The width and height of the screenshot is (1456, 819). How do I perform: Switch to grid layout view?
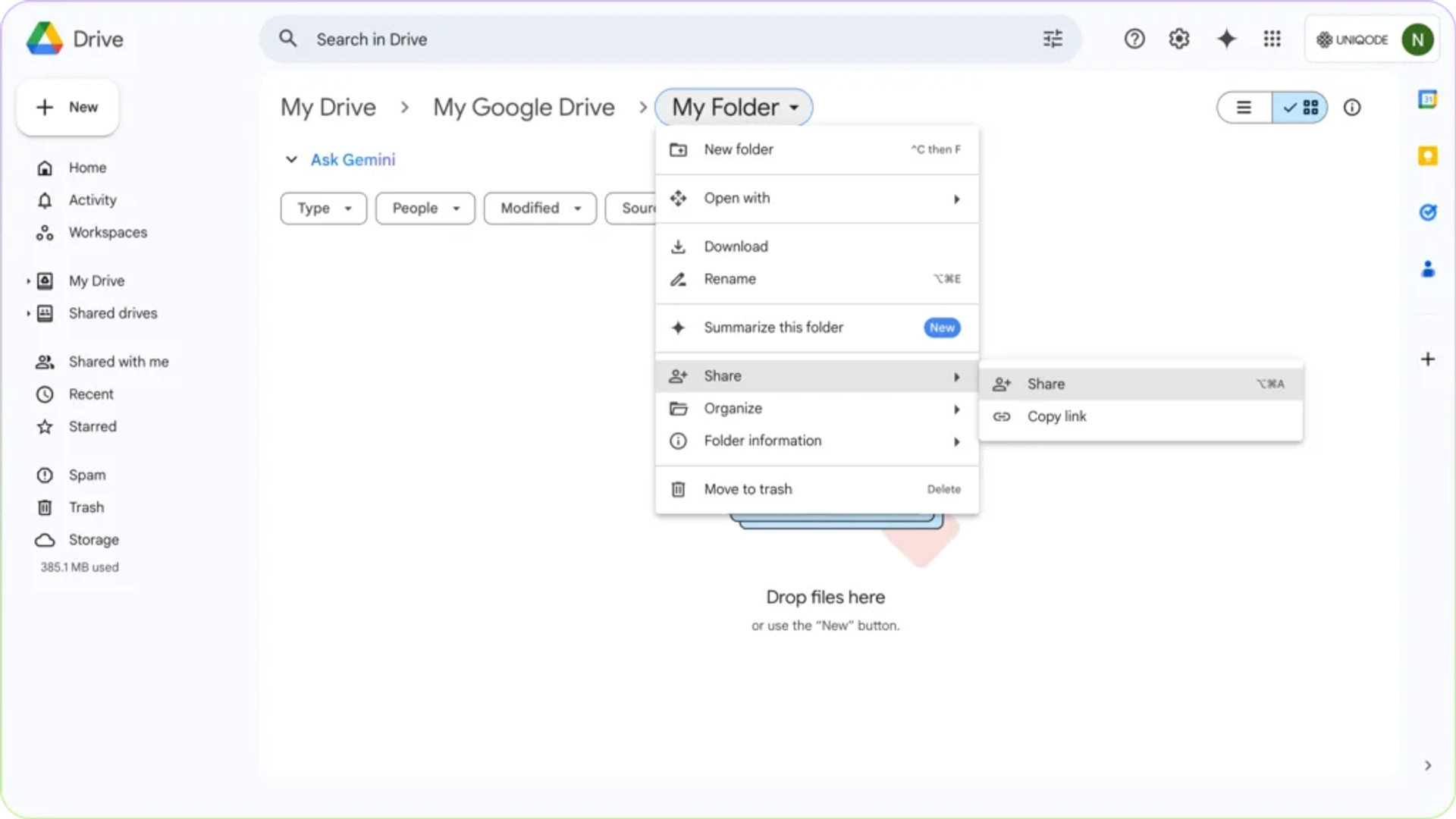pyautogui.click(x=1300, y=108)
